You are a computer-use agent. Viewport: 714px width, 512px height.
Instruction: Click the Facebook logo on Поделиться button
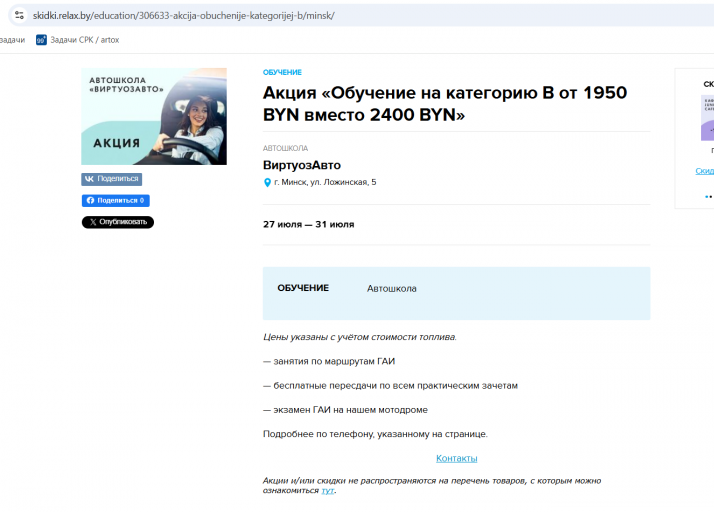pyautogui.click(x=90, y=200)
